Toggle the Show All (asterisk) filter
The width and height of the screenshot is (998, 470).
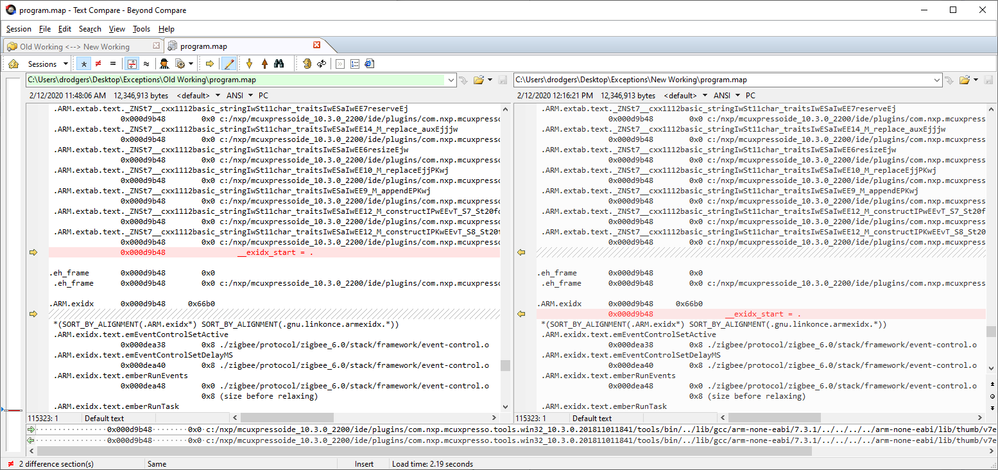[x=83, y=64]
